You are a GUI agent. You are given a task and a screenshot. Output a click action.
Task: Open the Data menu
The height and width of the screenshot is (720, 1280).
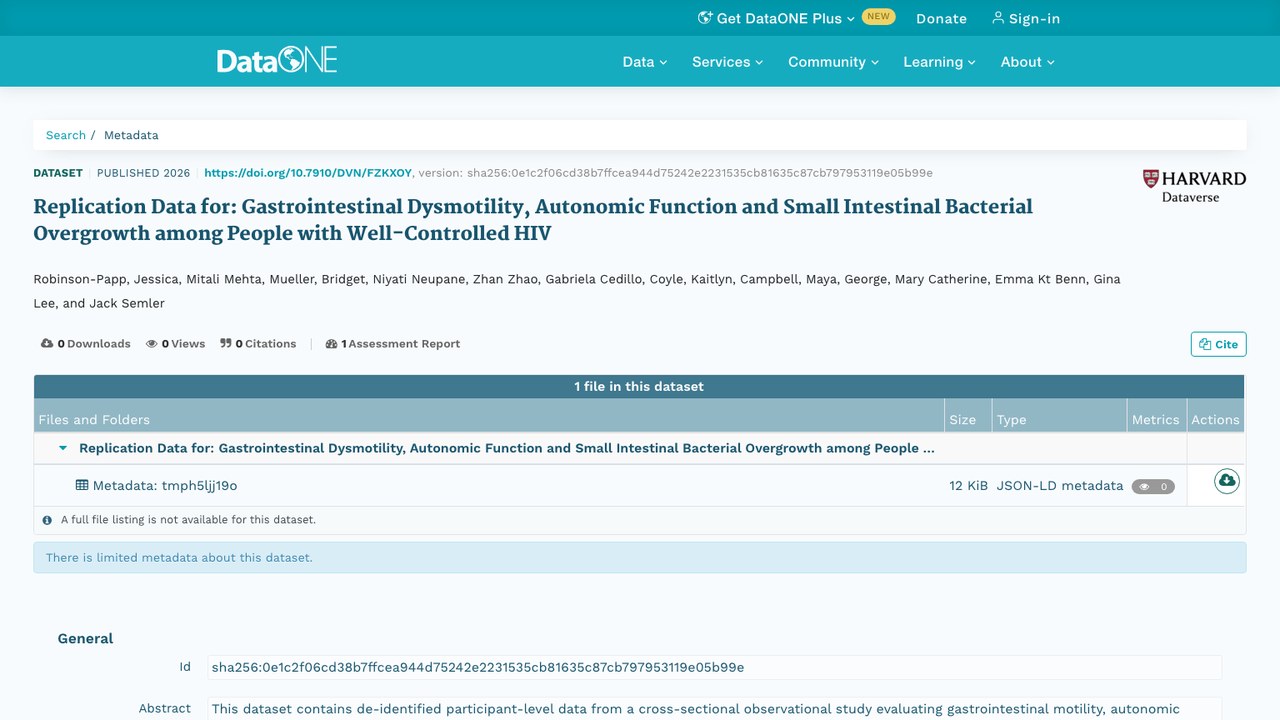pos(645,62)
